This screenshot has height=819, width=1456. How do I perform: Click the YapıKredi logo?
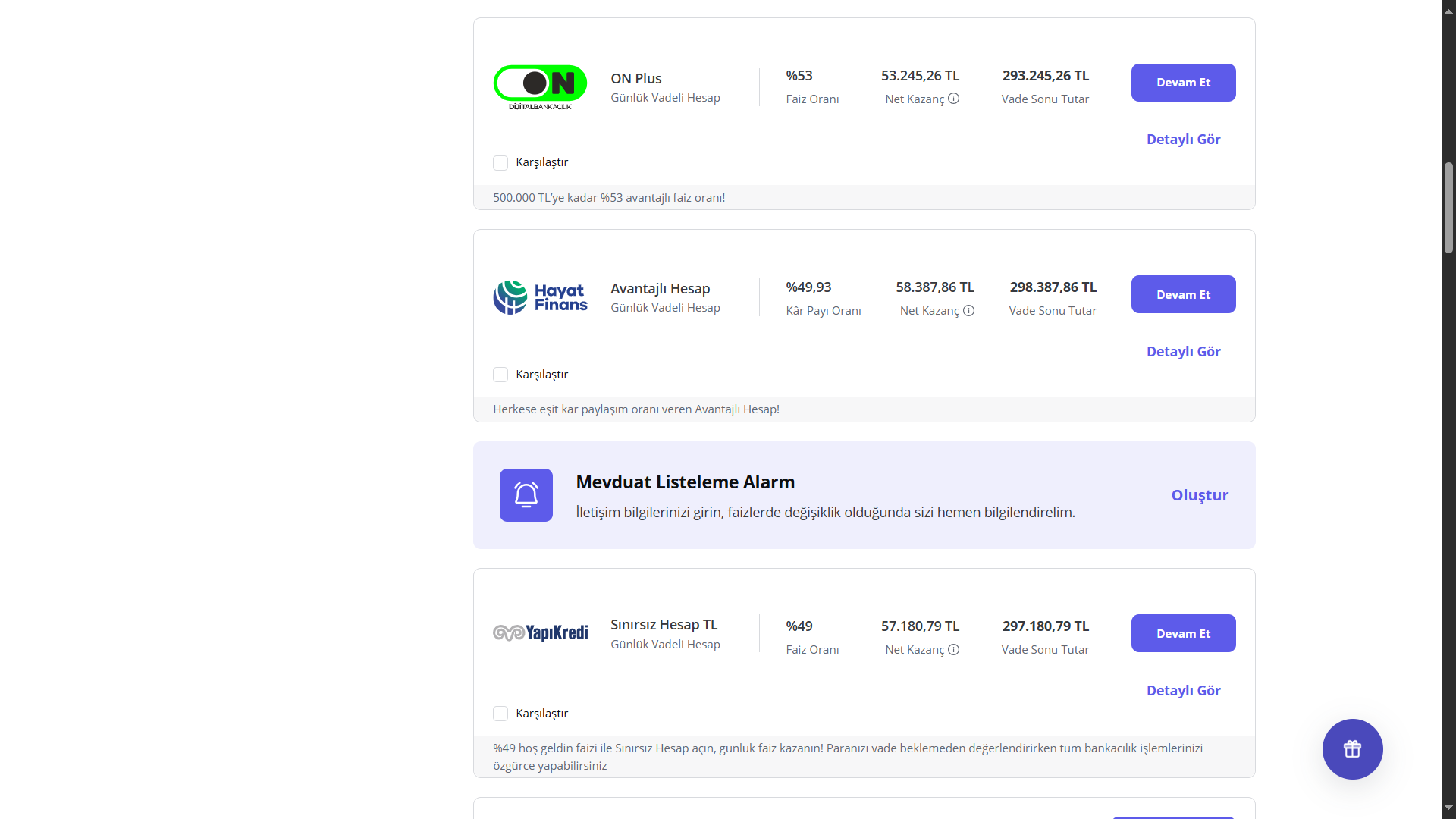tap(540, 632)
